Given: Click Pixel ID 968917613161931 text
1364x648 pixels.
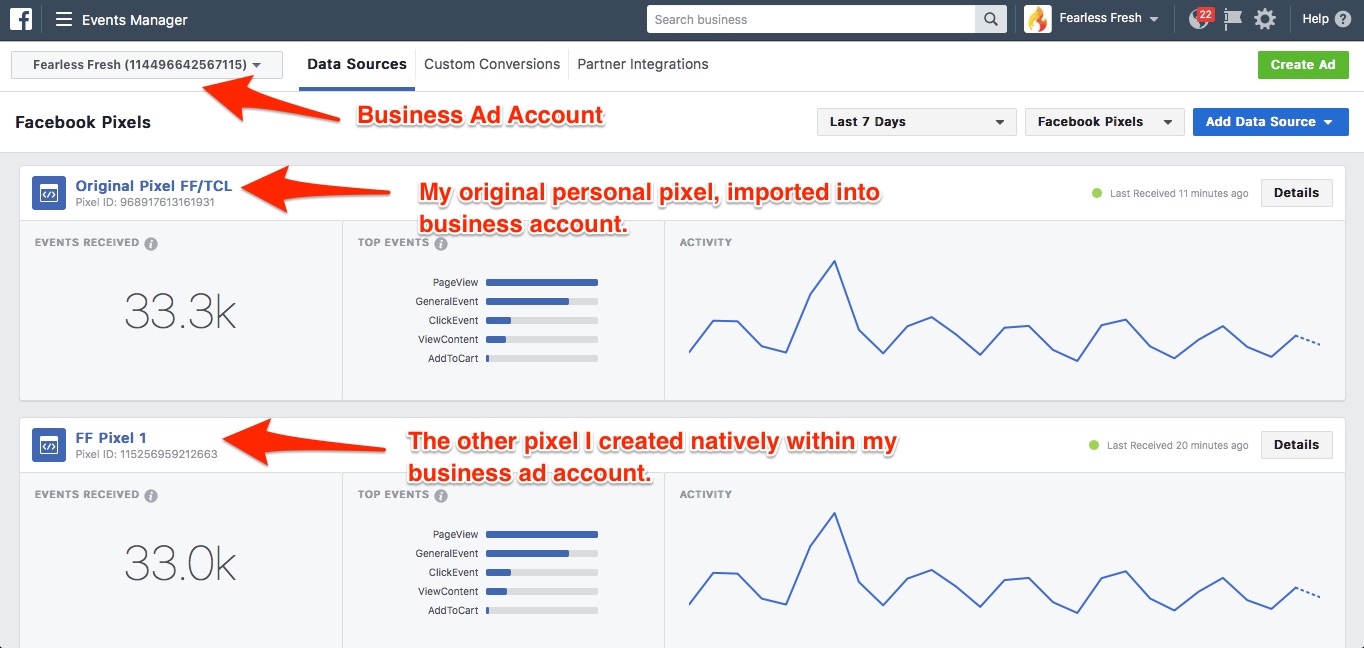Looking at the screenshot, I should point(145,202).
